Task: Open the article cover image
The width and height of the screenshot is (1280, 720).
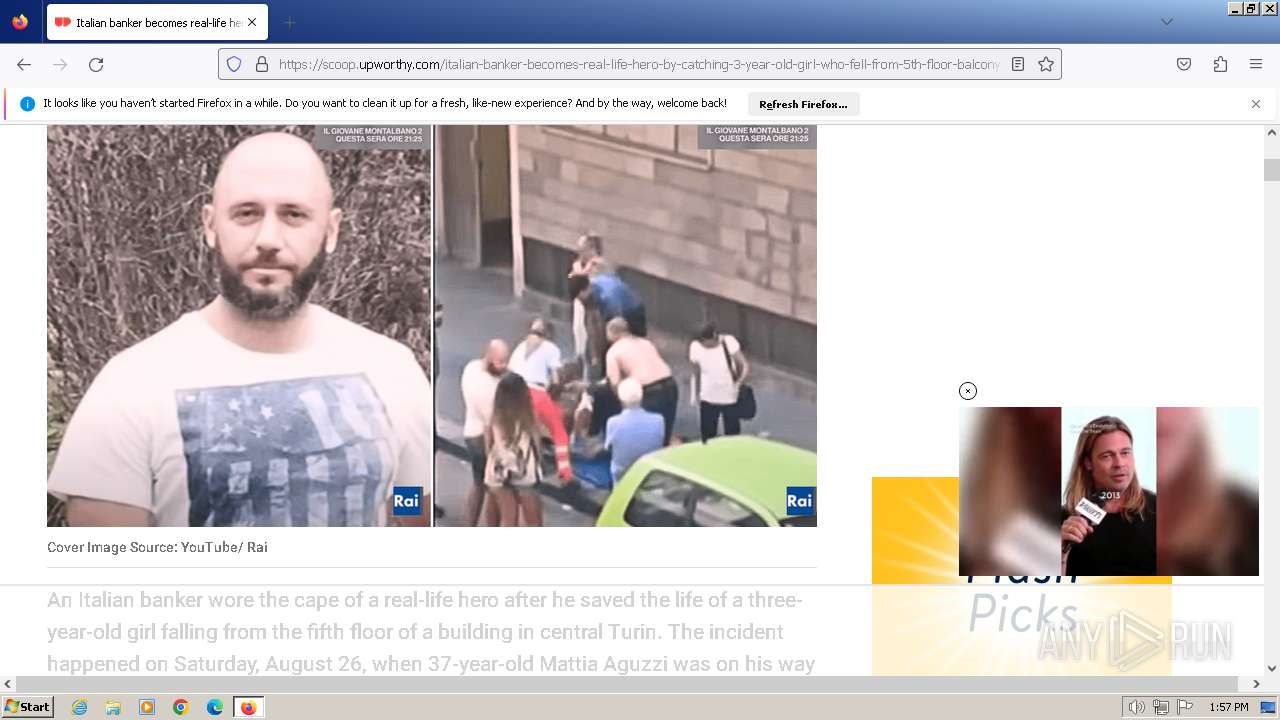Action: click(432, 325)
